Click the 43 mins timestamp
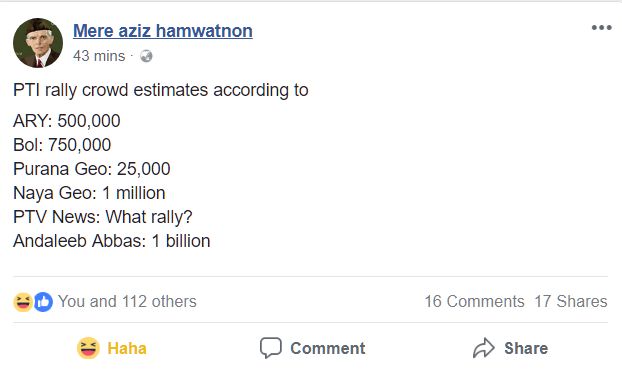Viewport: 622px width, 371px height. [99, 56]
